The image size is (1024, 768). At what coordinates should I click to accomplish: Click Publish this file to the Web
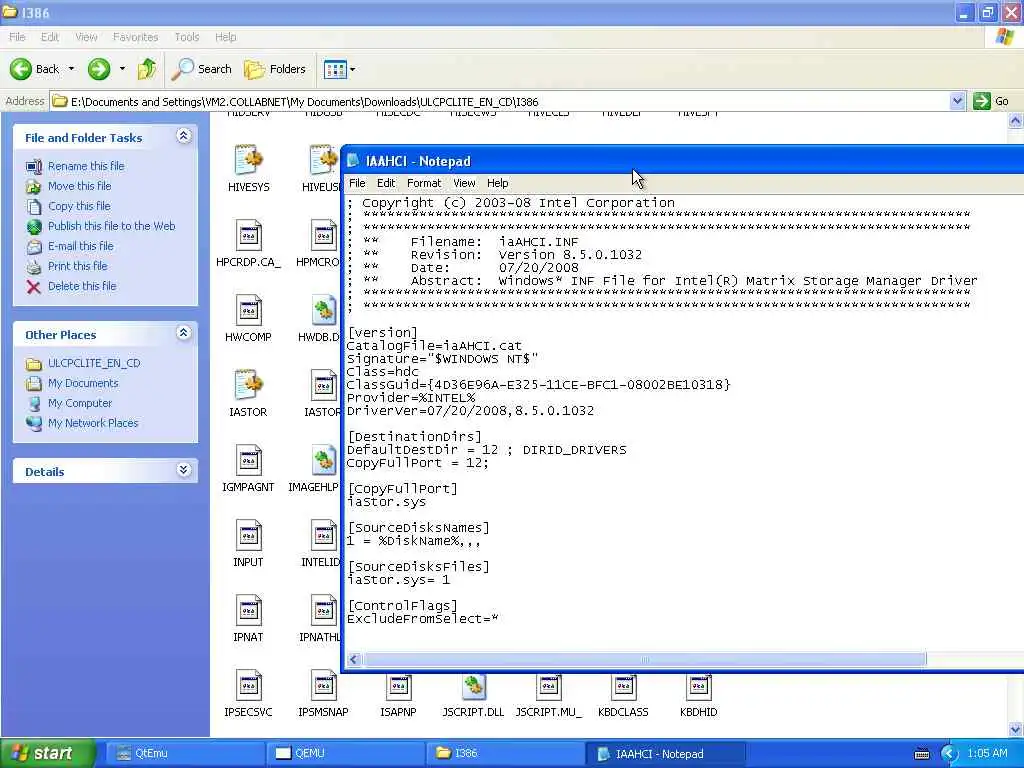coord(112,226)
